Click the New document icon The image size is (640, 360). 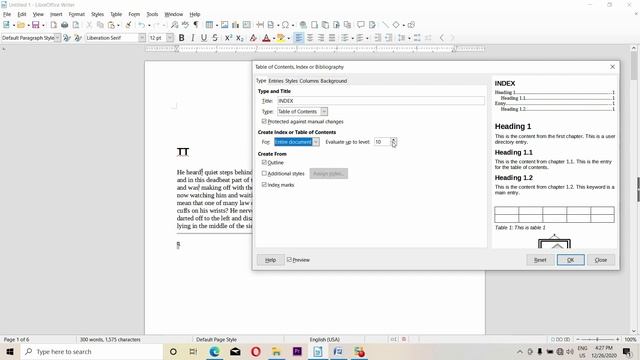(6, 25)
